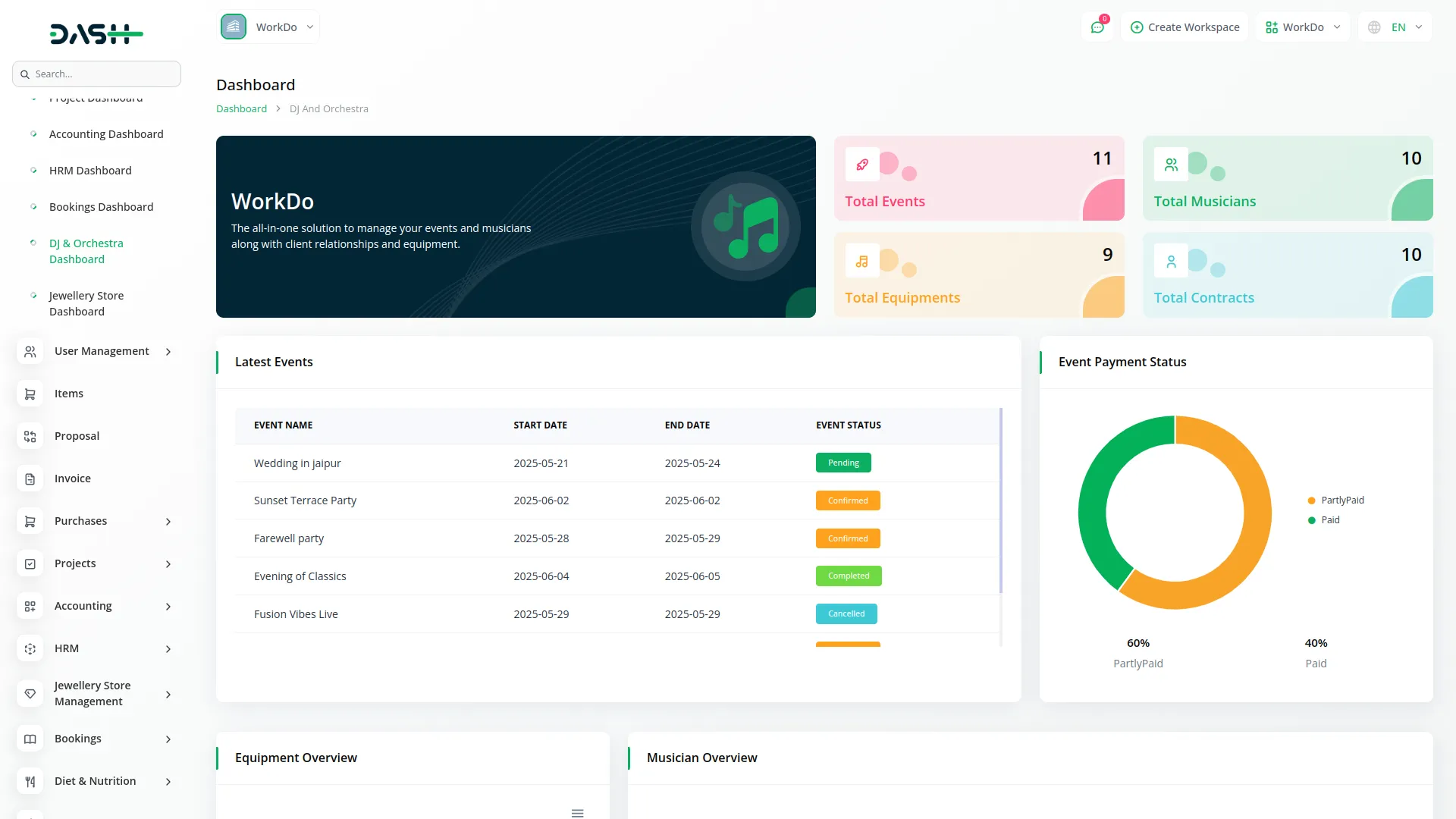Viewport: 1456px width, 819px height.
Task: Toggle PartlyPaid legend in payment chart
Action: pos(1341,500)
